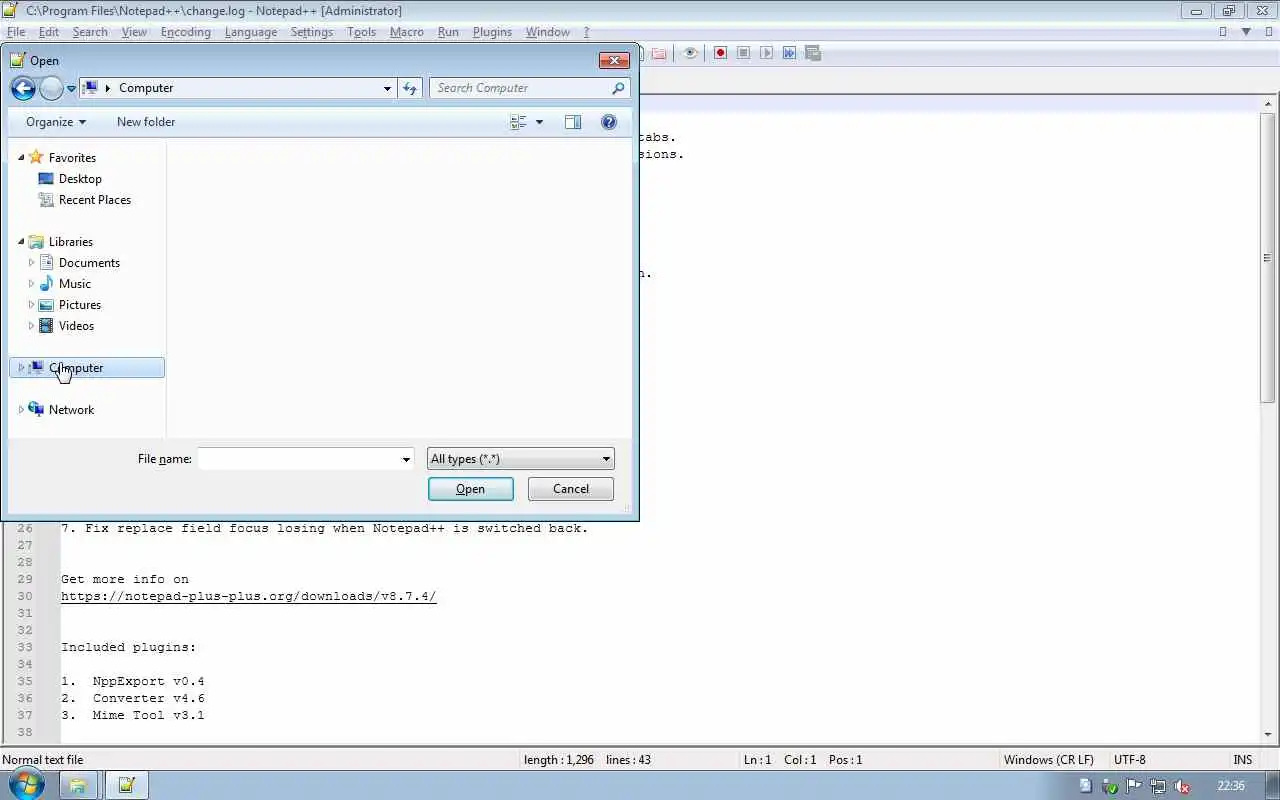
Task: Select the Documents library
Action: click(89, 263)
